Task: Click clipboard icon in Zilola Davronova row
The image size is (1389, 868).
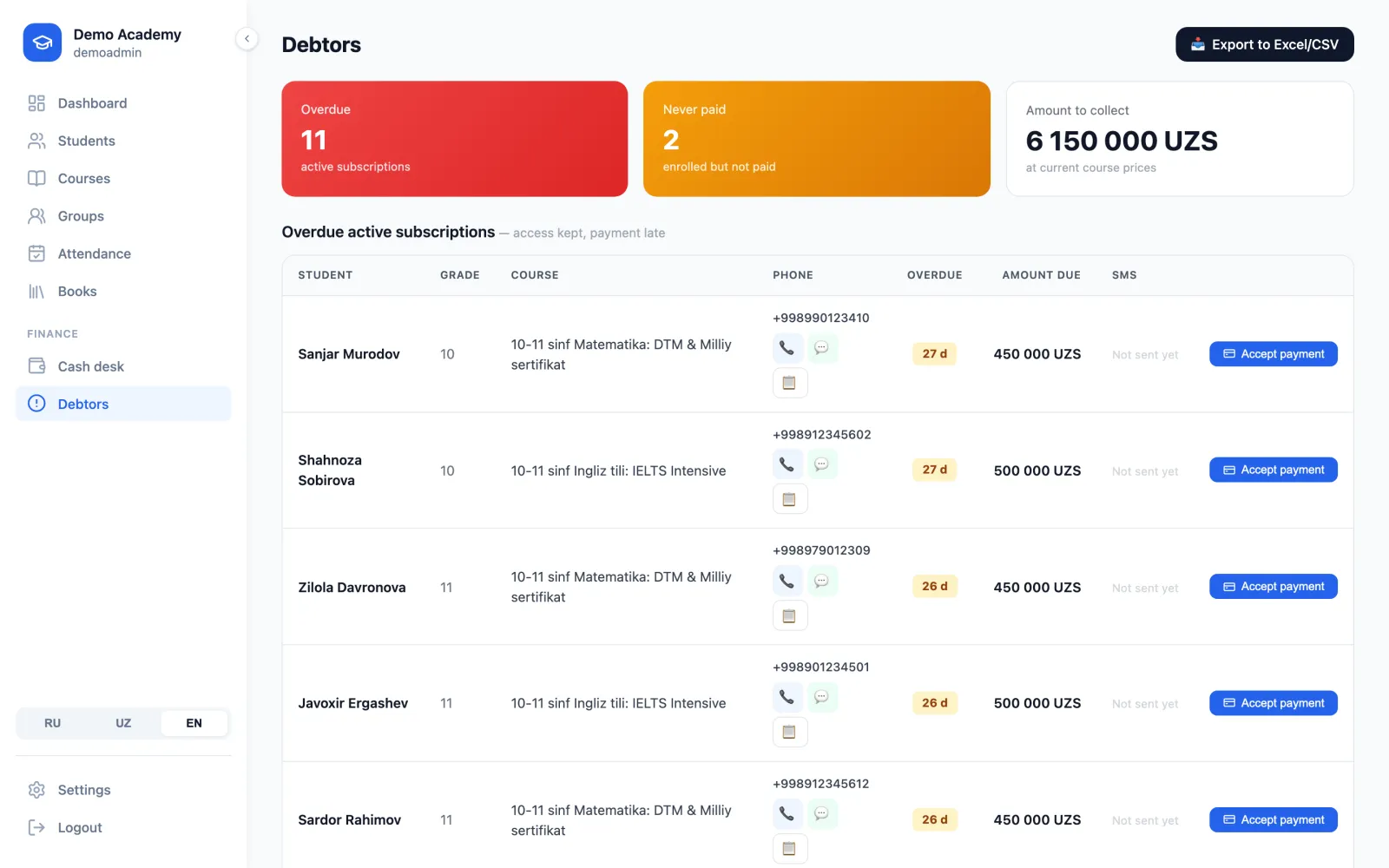Action: click(x=790, y=615)
